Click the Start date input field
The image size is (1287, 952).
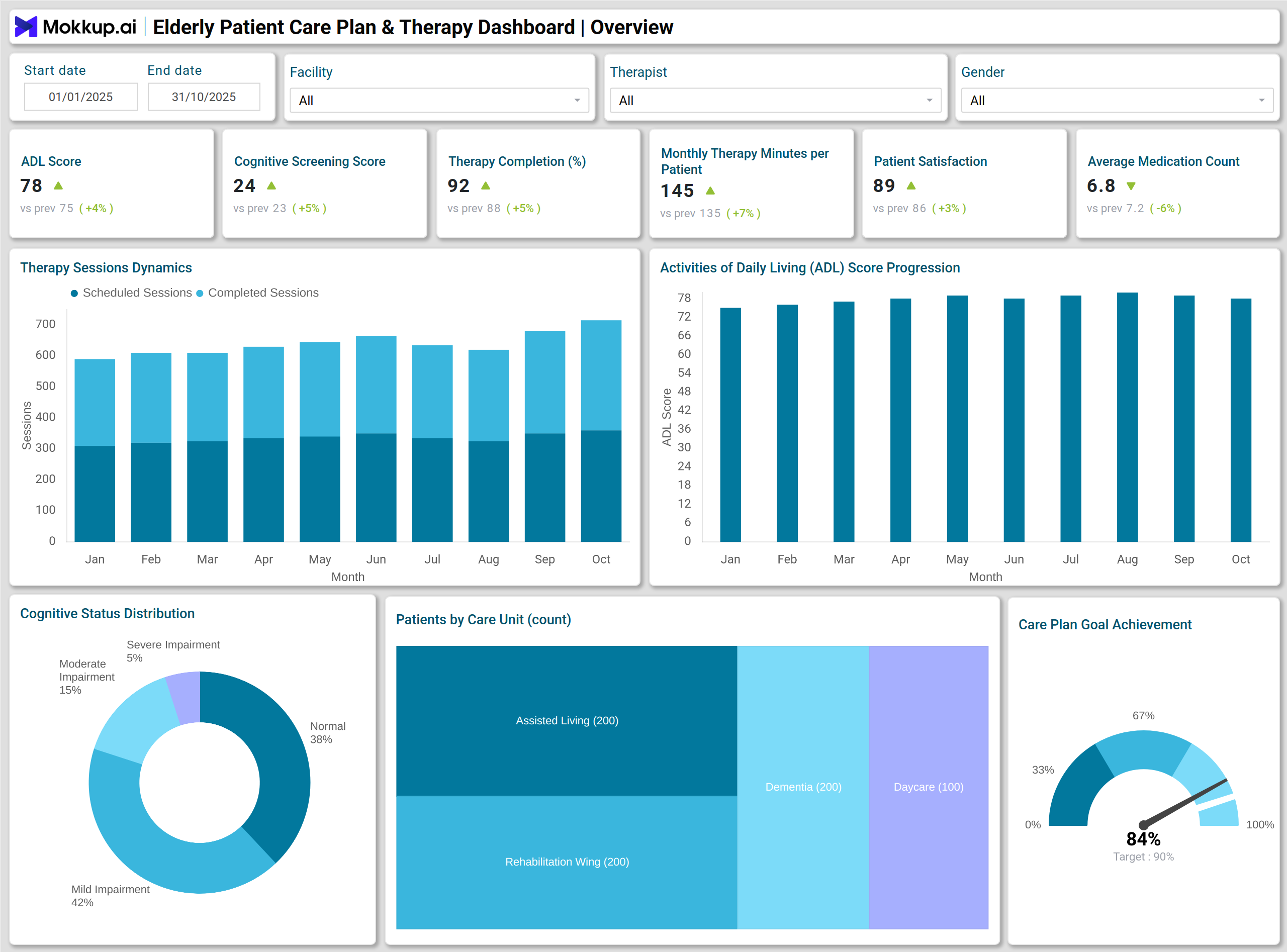(81, 97)
